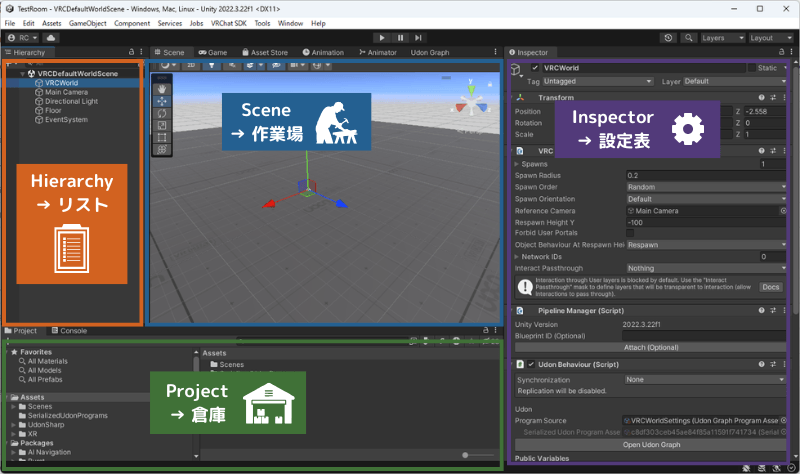The height and width of the screenshot is (474, 800).
Task: Open the RC account dropdown
Action: [x=23, y=38]
